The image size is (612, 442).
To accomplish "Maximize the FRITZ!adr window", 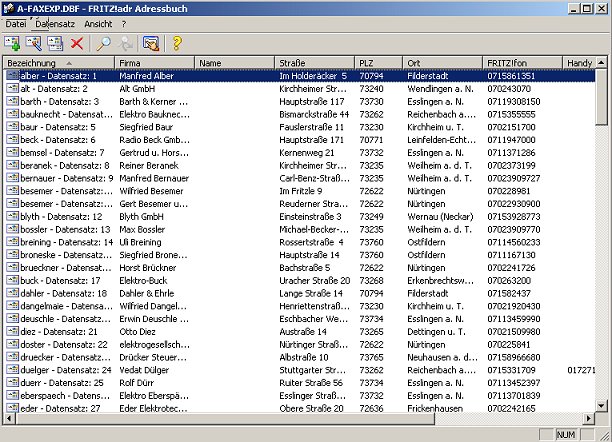I will point(587,8).
